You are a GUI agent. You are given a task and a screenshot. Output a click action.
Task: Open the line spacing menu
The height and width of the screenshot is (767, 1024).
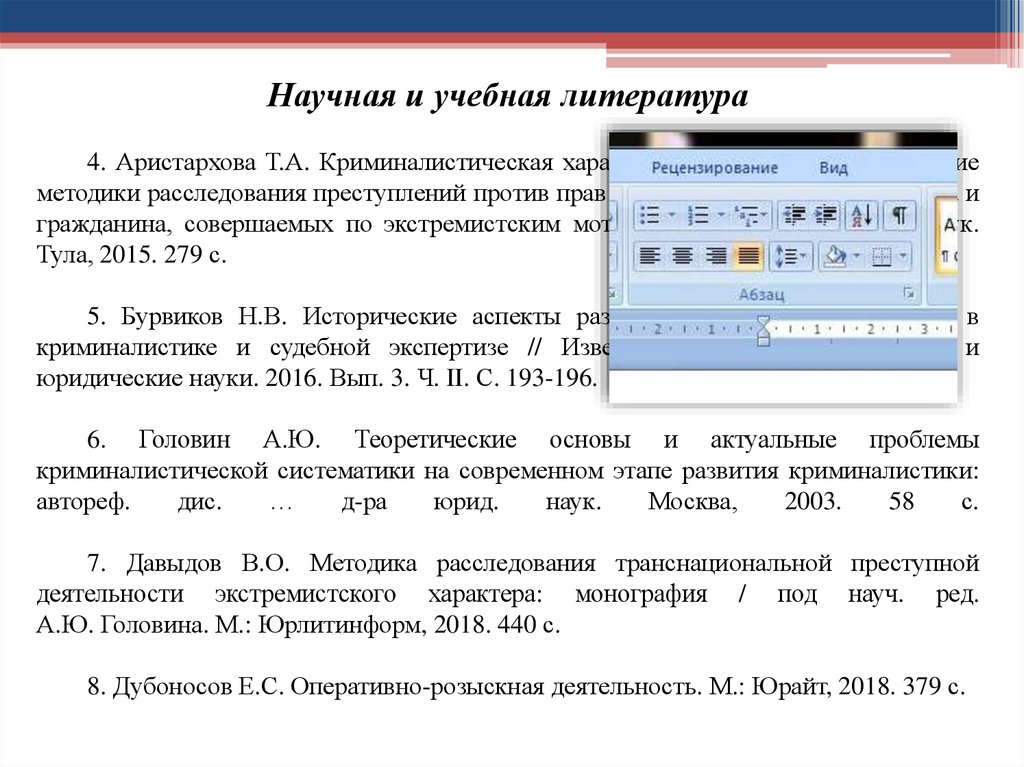click(791, 255)
